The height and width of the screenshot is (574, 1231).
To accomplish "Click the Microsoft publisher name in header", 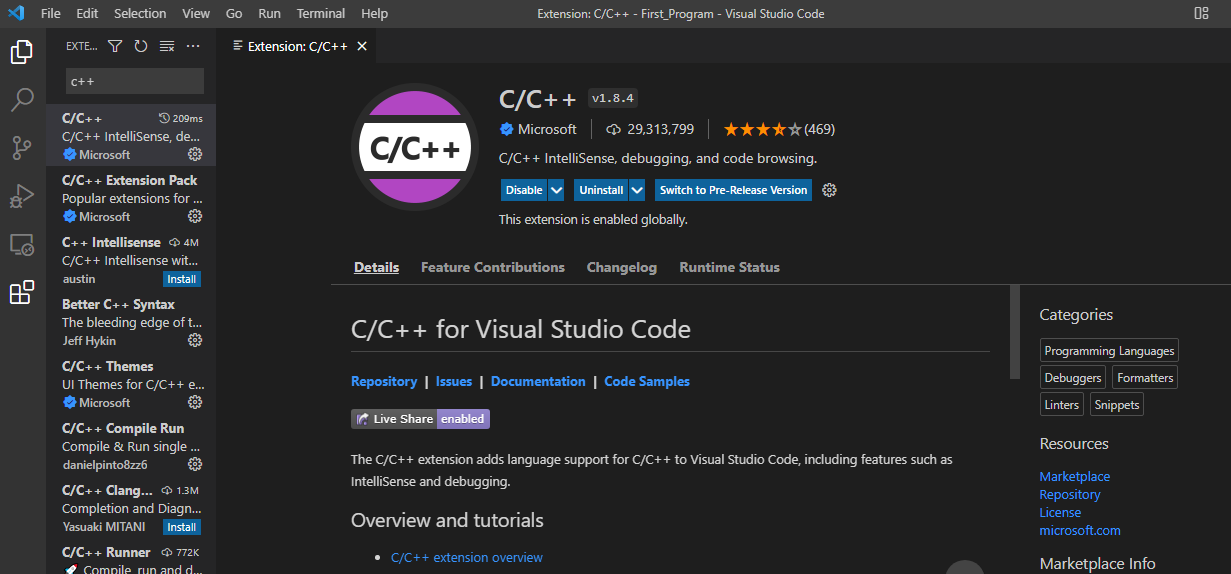I will (547, 129).
